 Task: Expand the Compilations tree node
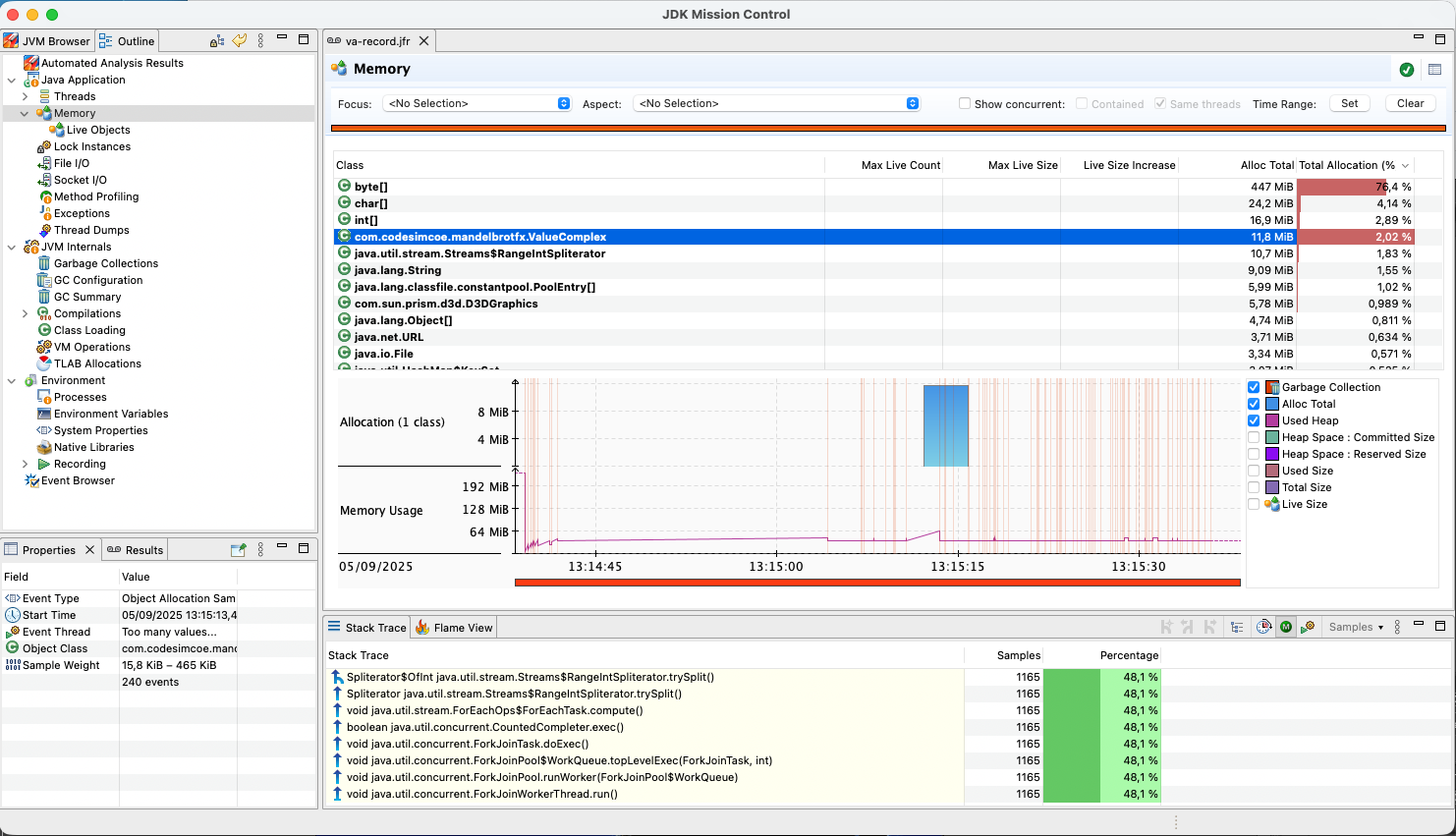tap(25, 312)
